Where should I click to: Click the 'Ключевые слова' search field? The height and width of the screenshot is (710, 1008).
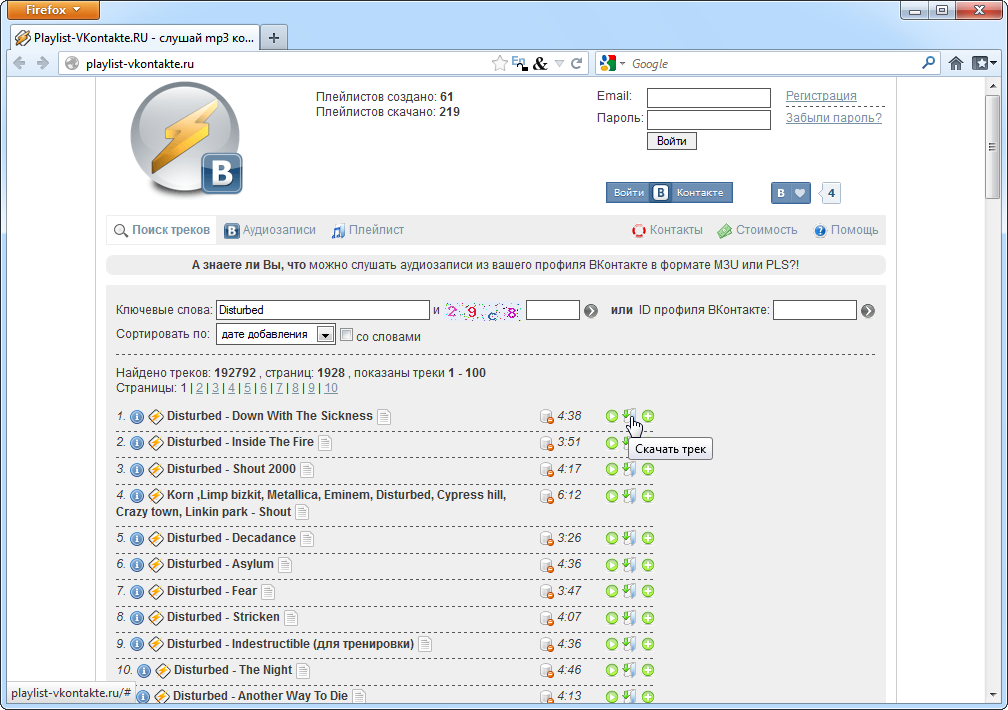(323, 310)
